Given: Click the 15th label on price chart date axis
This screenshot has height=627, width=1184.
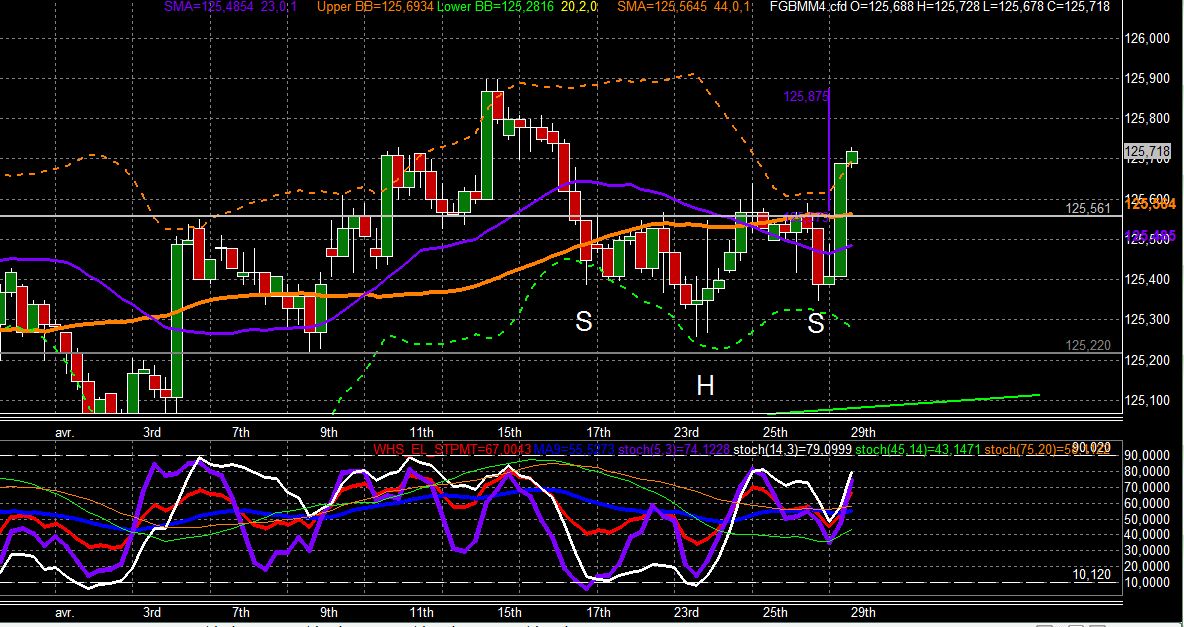Looking at the screenshot, I should [x=509, y=432].
